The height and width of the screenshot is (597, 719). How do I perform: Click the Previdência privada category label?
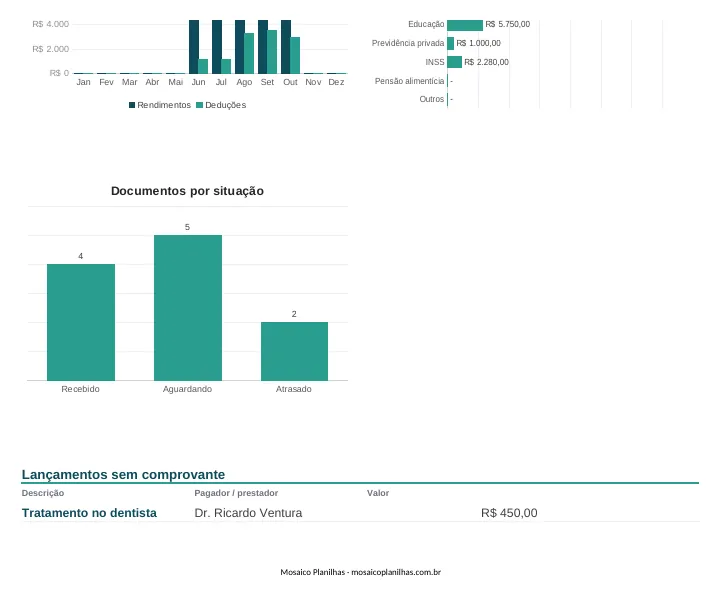pyautogui.click(x=408, y=43)
